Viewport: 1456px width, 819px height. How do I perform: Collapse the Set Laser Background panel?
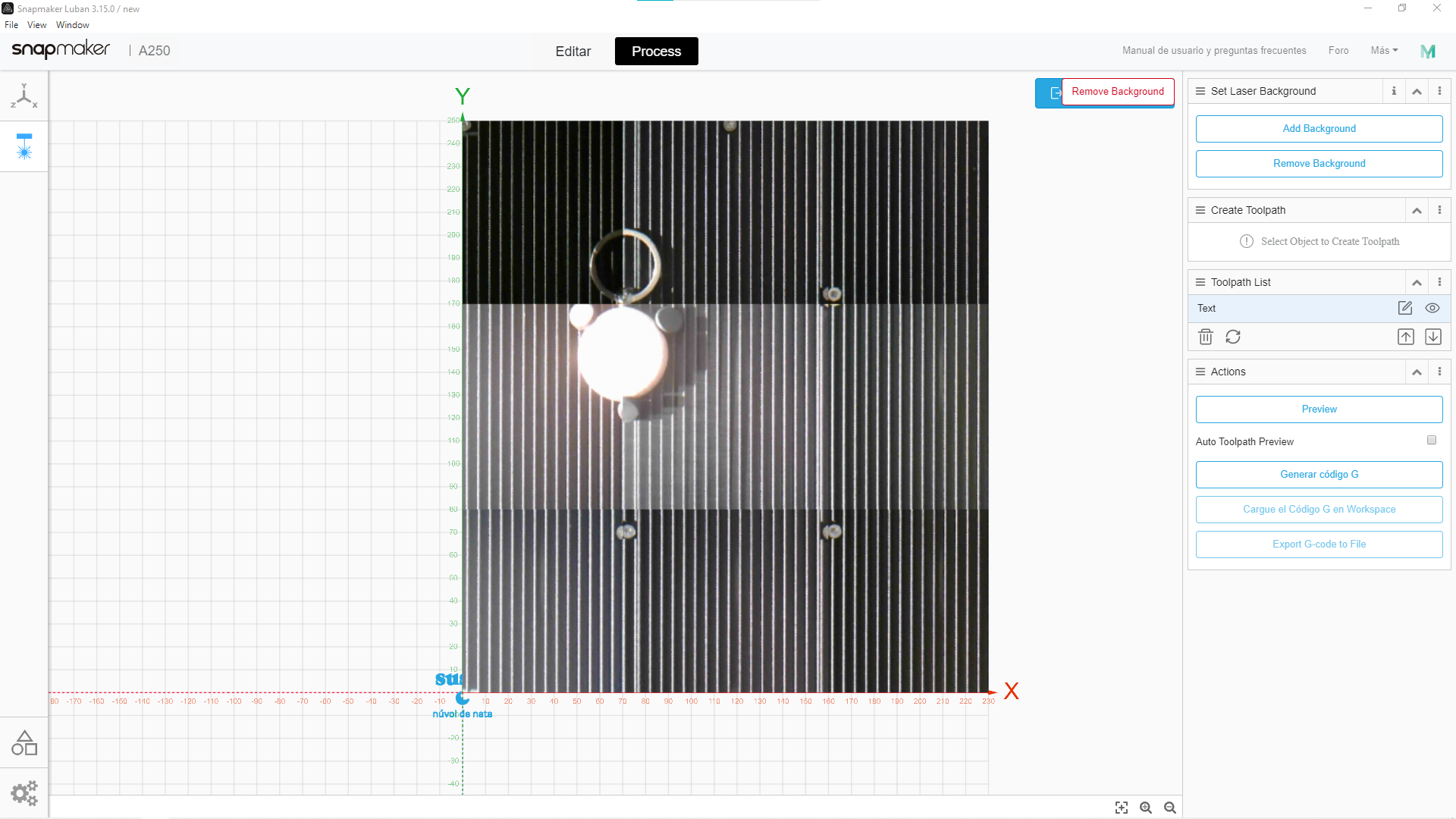pos(1417,91)
